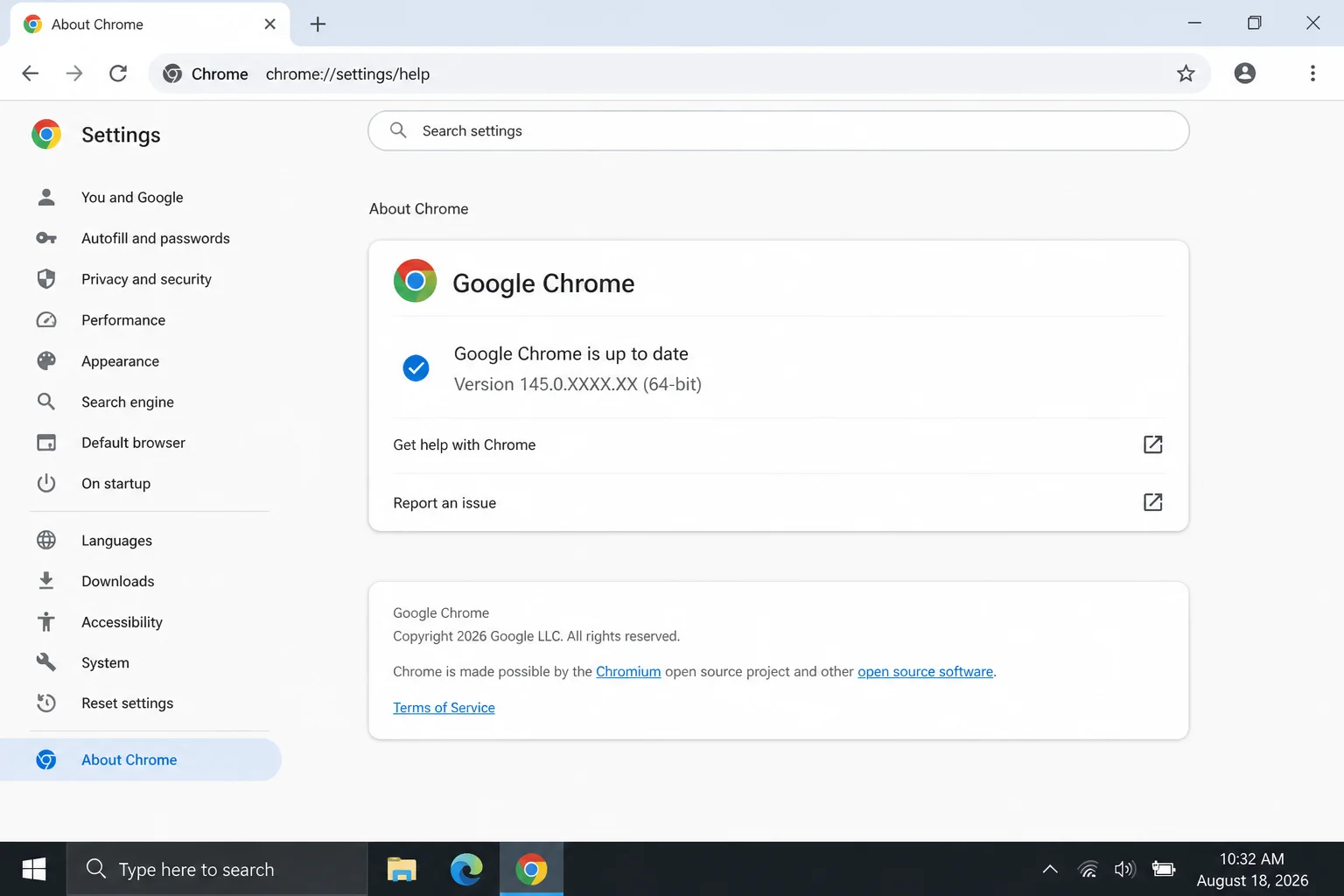Open the Wi-Fi network tray icon
The image size is (1344, 896).
(1088, 869)
